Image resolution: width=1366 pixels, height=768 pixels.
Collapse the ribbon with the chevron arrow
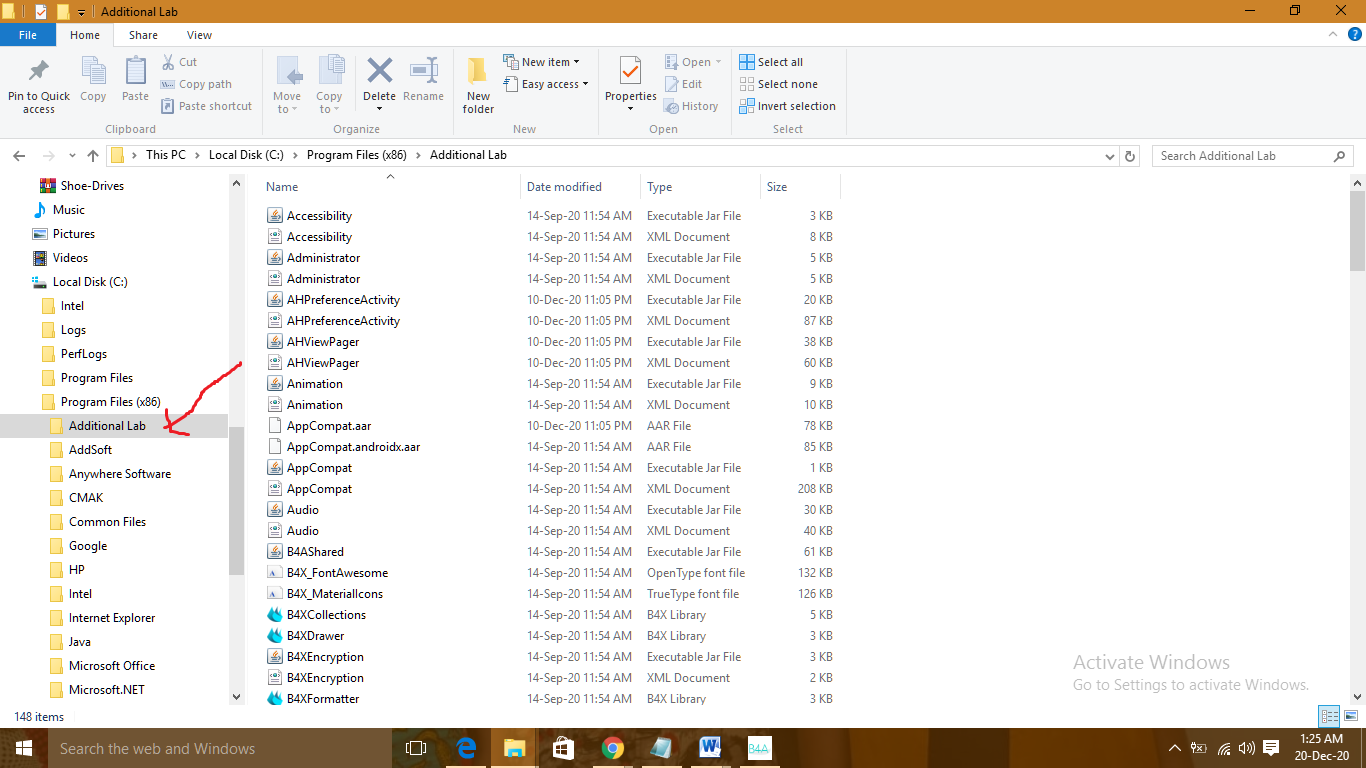coord(1334,34)
